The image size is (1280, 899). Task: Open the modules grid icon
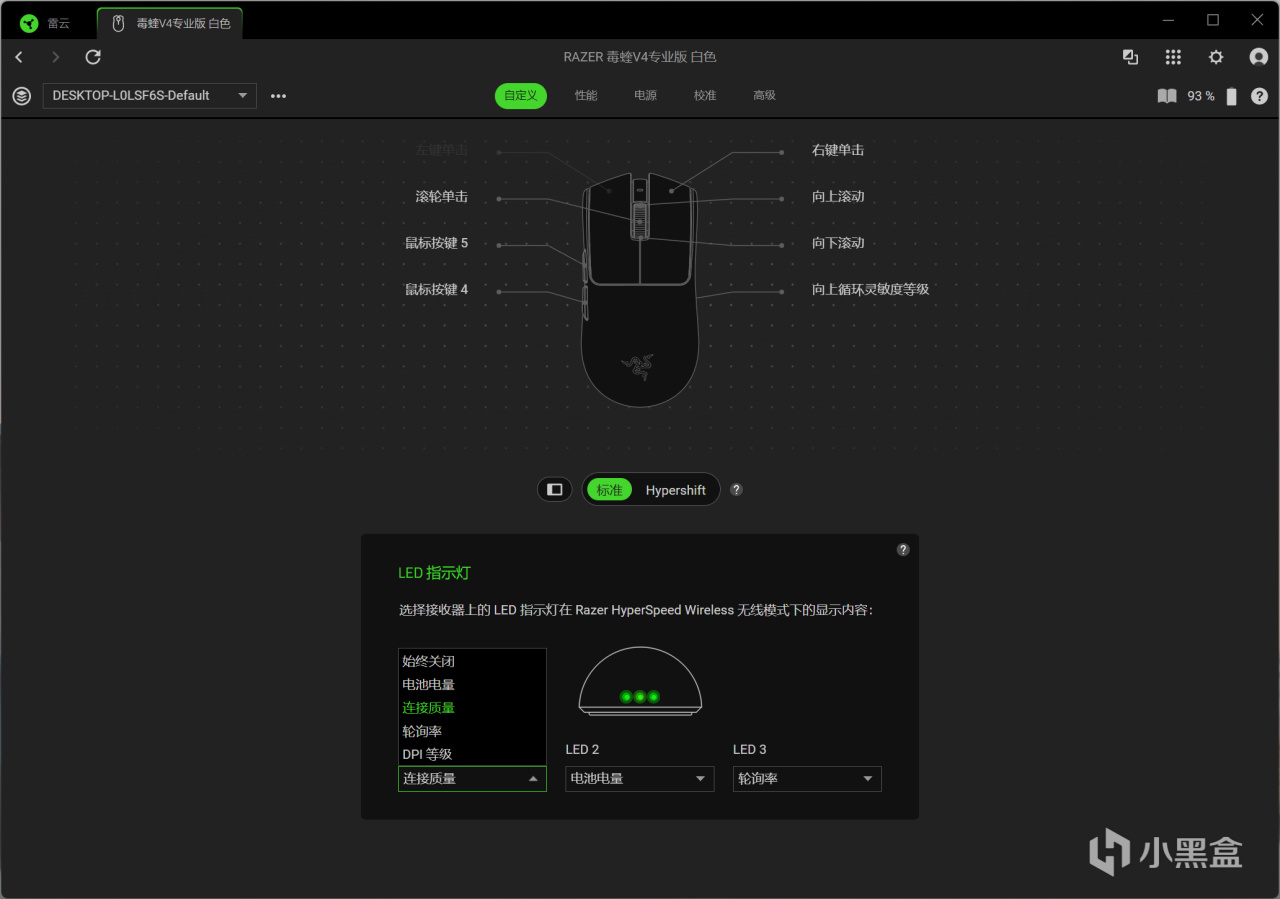pos(1173,57)
